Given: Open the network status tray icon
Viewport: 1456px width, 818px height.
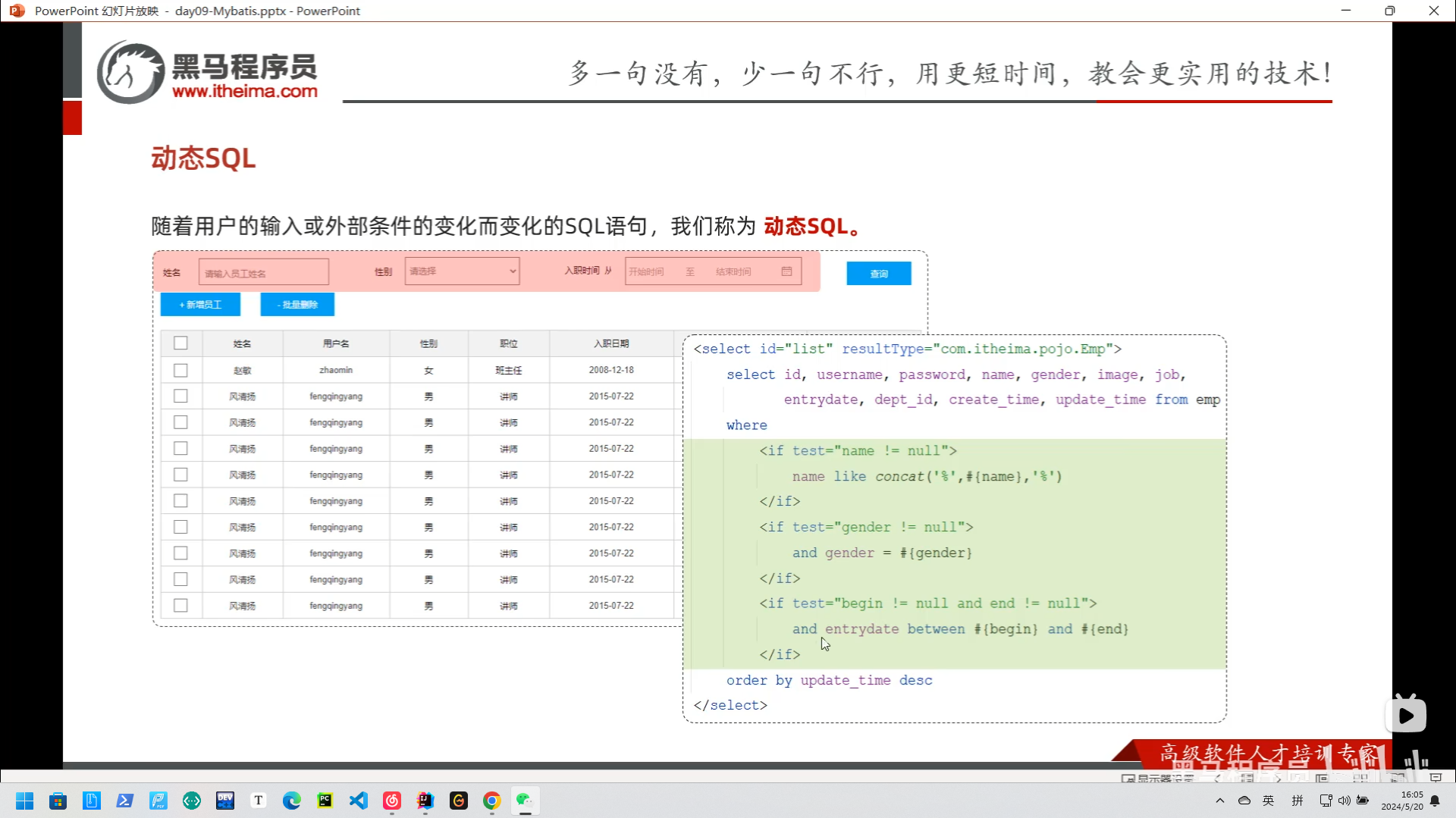Looking at the screenshot, I should [1326, 801].
